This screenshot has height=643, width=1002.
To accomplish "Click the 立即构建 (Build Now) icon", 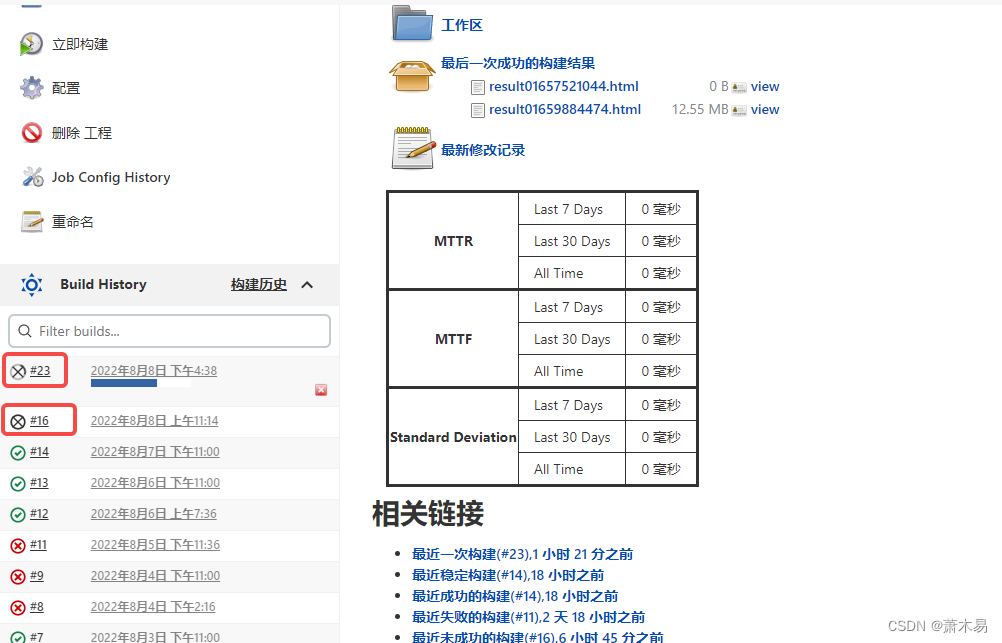I will [30, 43].
